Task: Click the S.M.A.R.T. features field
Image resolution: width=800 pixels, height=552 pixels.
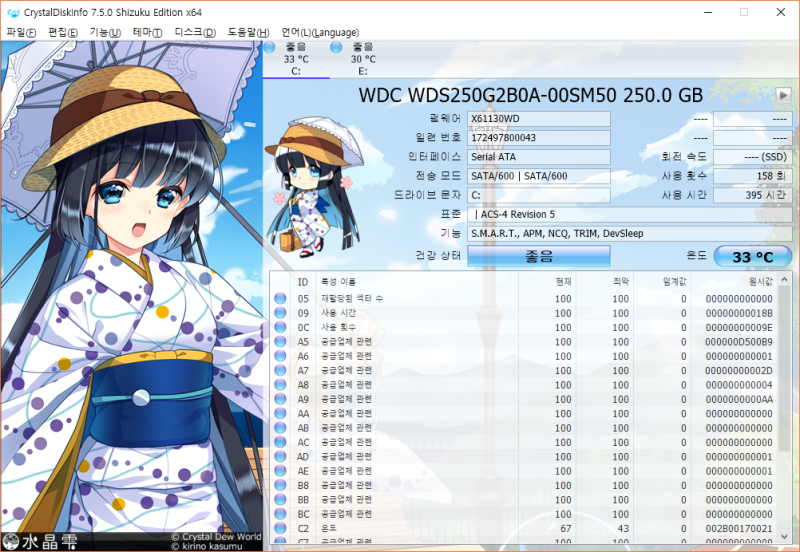Action: pyautogui.click(x=630, y=234)
